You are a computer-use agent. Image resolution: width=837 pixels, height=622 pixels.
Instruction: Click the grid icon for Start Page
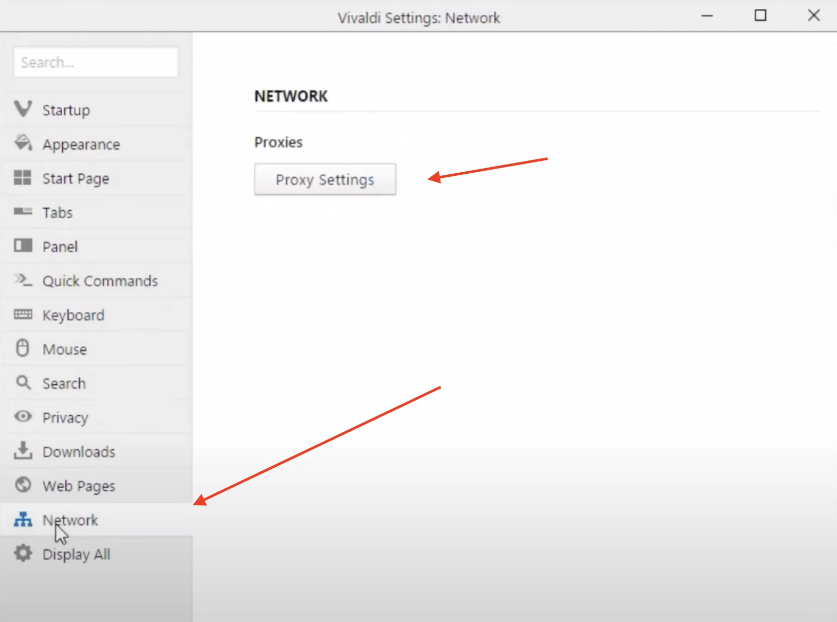pyautogui.click(x=22, y=177)
